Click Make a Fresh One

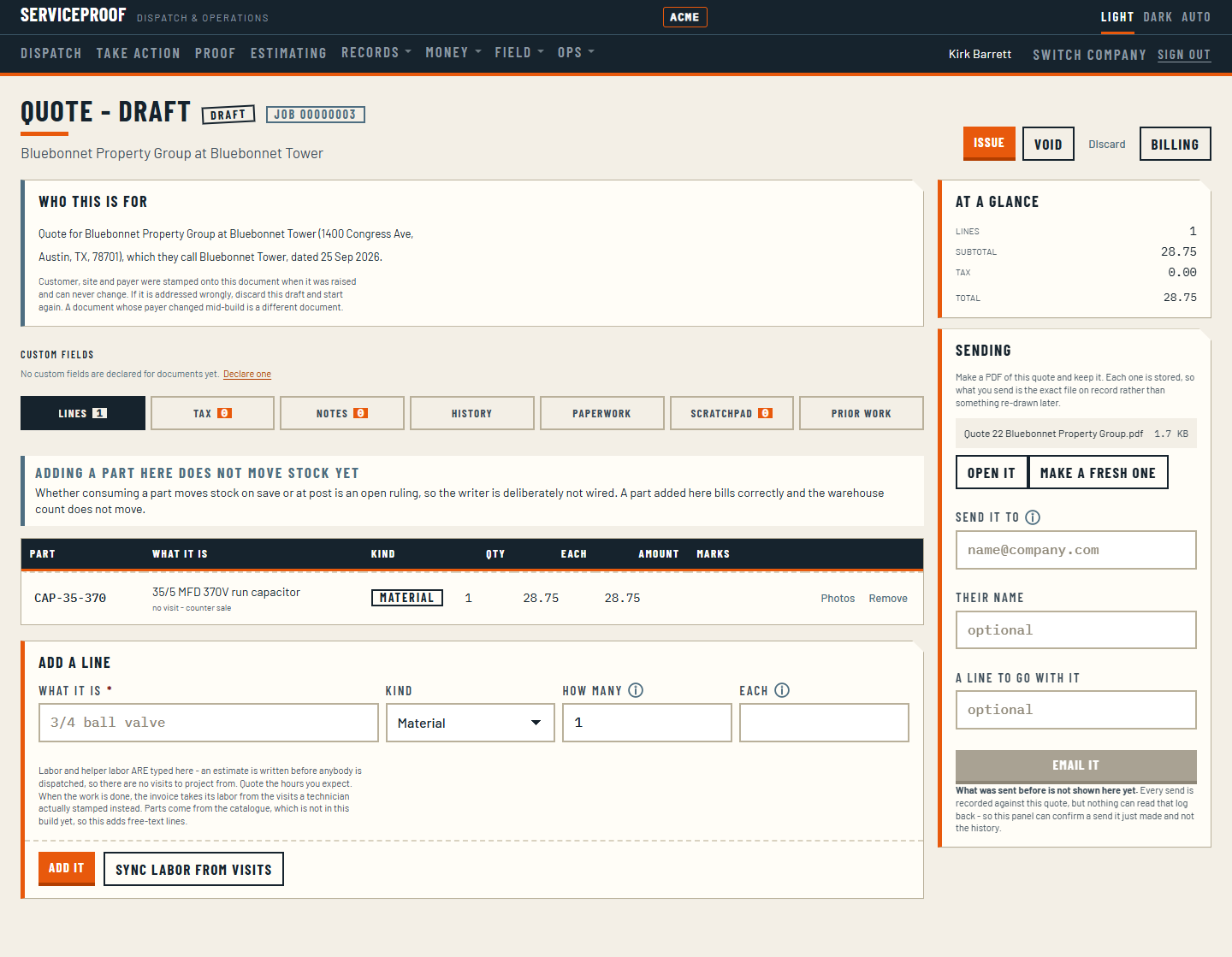coord(1098,472)
